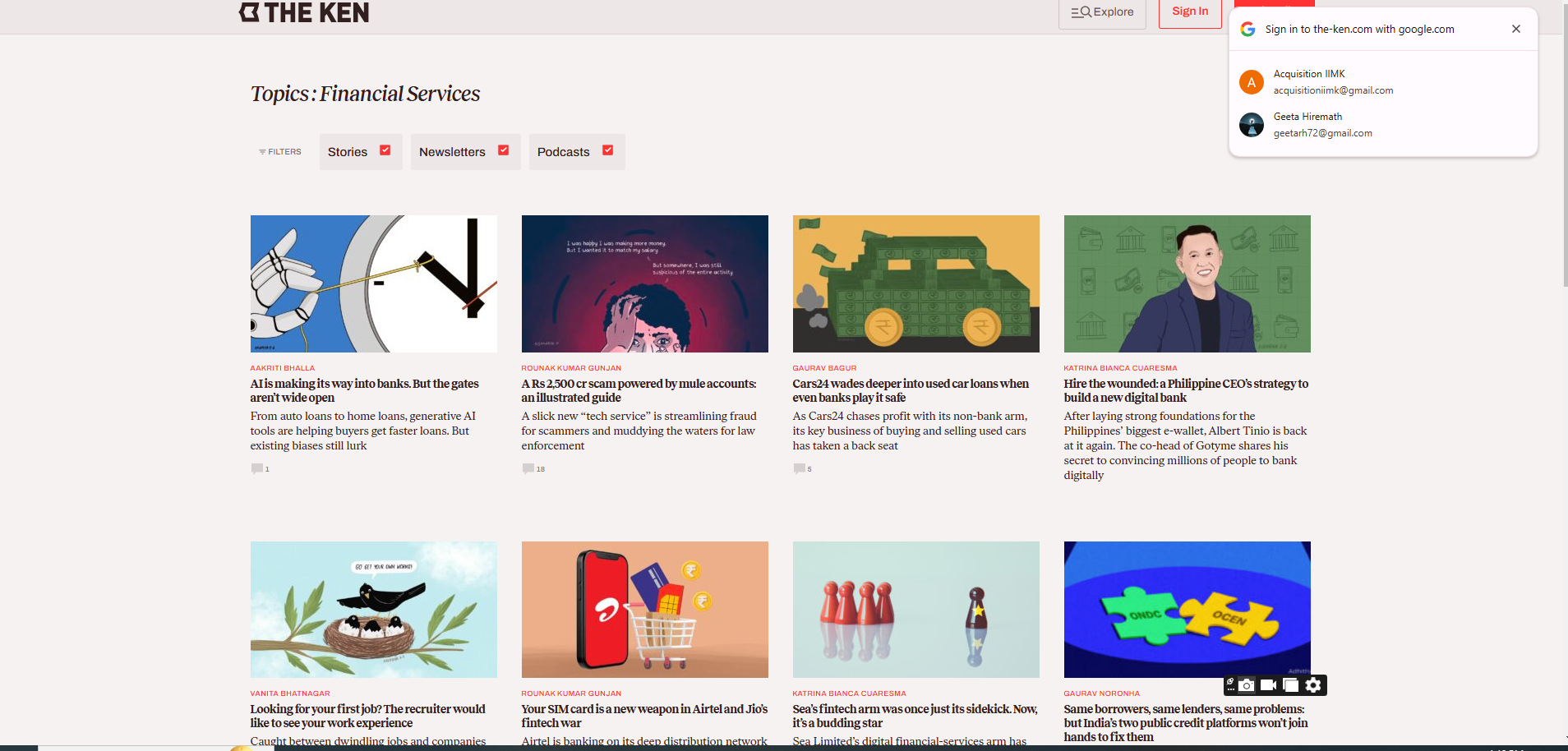Disable the Podcasts filter checkbox
Screen dimensions: 1568x751
click(x=607, y=150)
